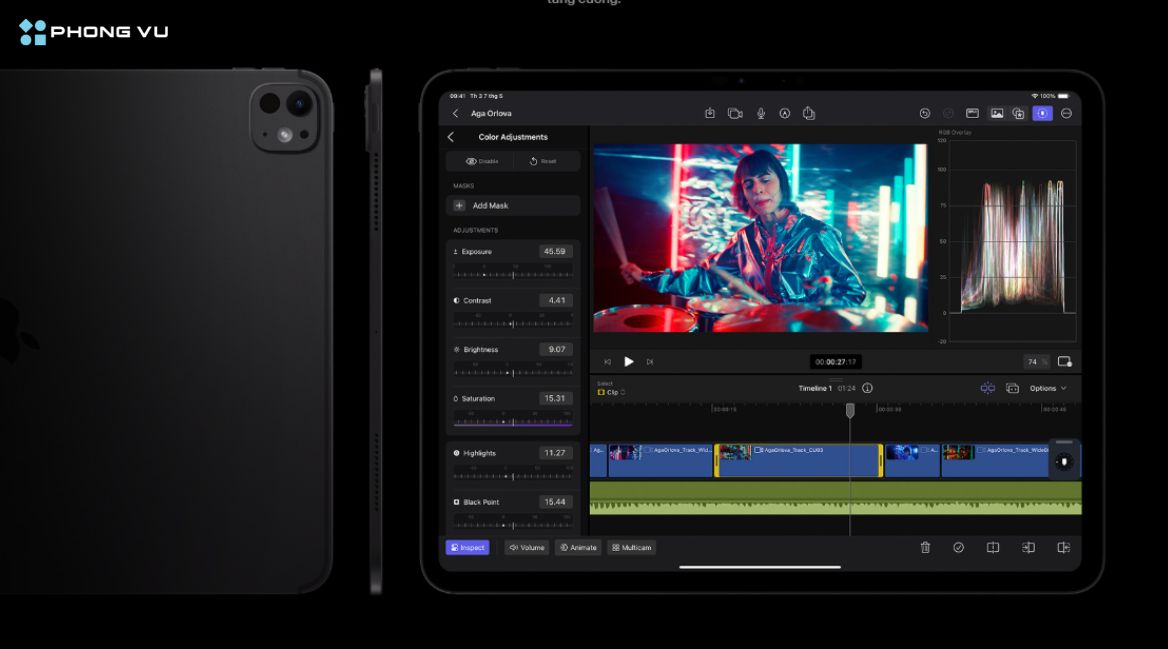Switch to the Multicam tab
The image size is (1168, 649).
point(632,548)
